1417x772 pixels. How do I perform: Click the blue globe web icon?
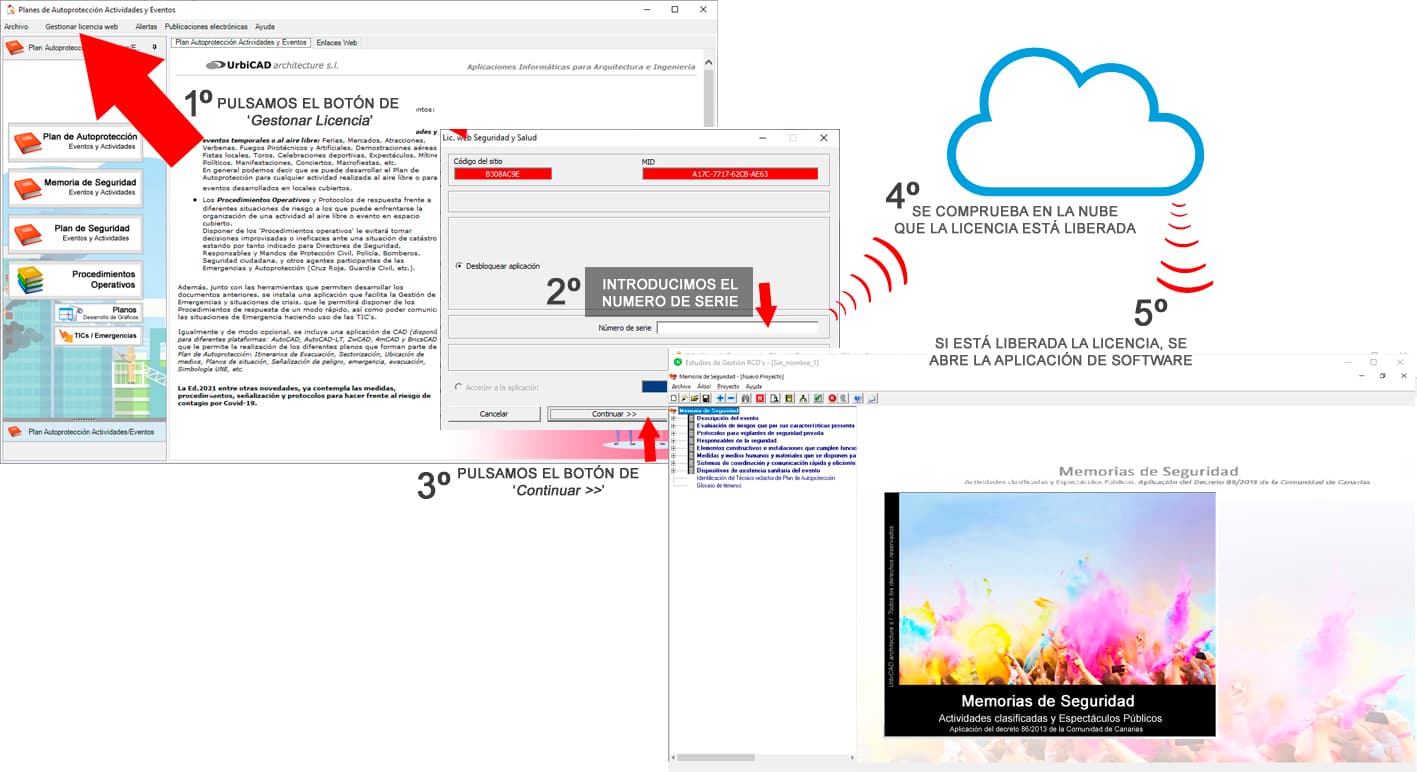point(858,398)
